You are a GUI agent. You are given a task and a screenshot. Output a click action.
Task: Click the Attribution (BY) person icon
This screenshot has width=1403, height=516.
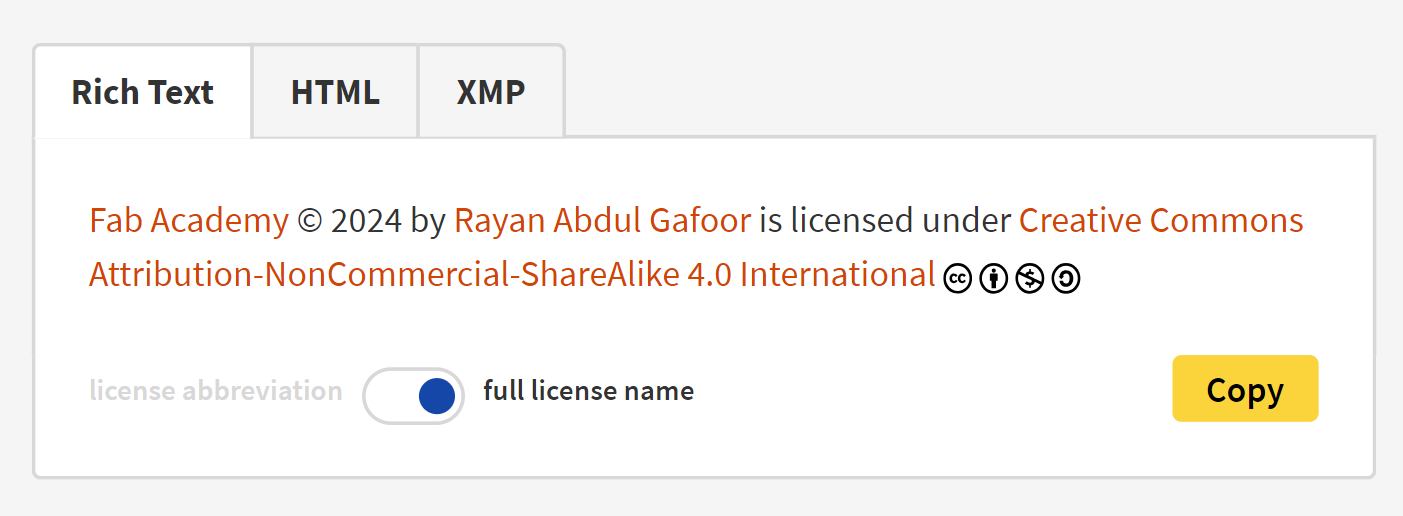(993, 280)
